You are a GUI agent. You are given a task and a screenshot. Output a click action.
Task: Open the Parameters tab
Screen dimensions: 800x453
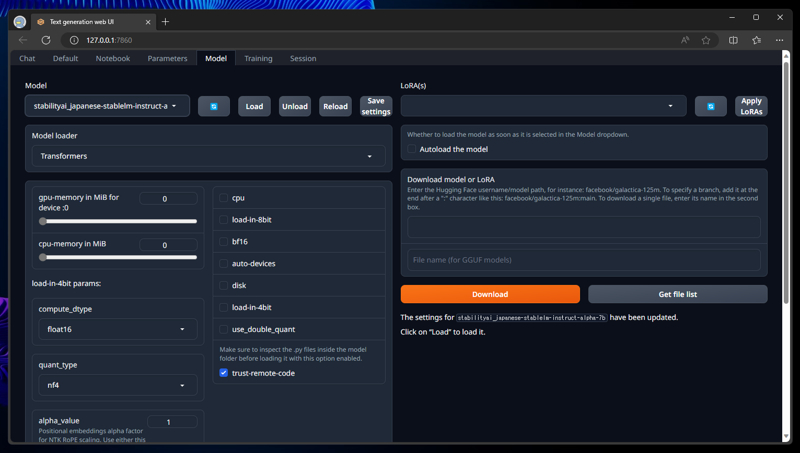tap(167, 58)
